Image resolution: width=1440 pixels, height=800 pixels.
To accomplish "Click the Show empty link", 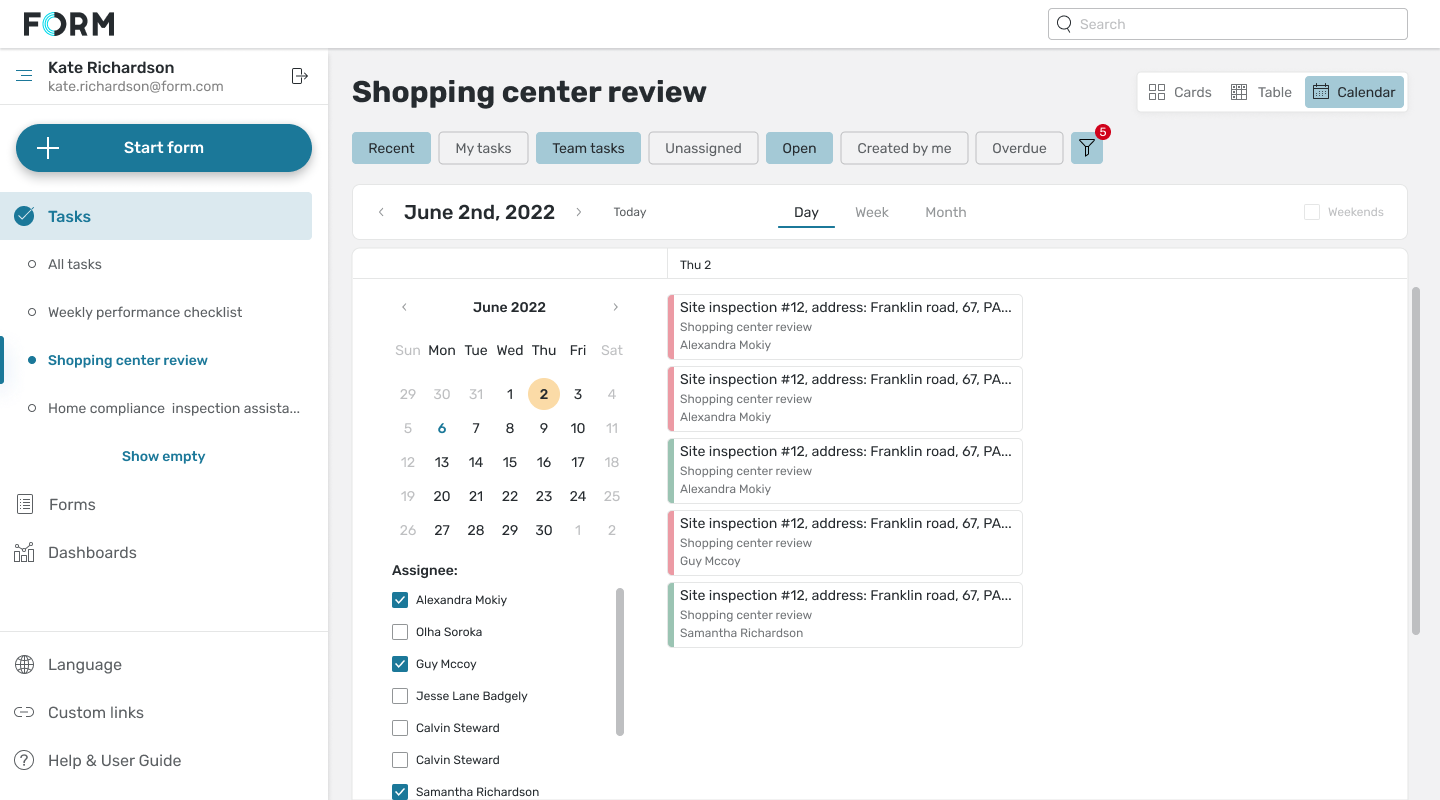I will (163, 456).
